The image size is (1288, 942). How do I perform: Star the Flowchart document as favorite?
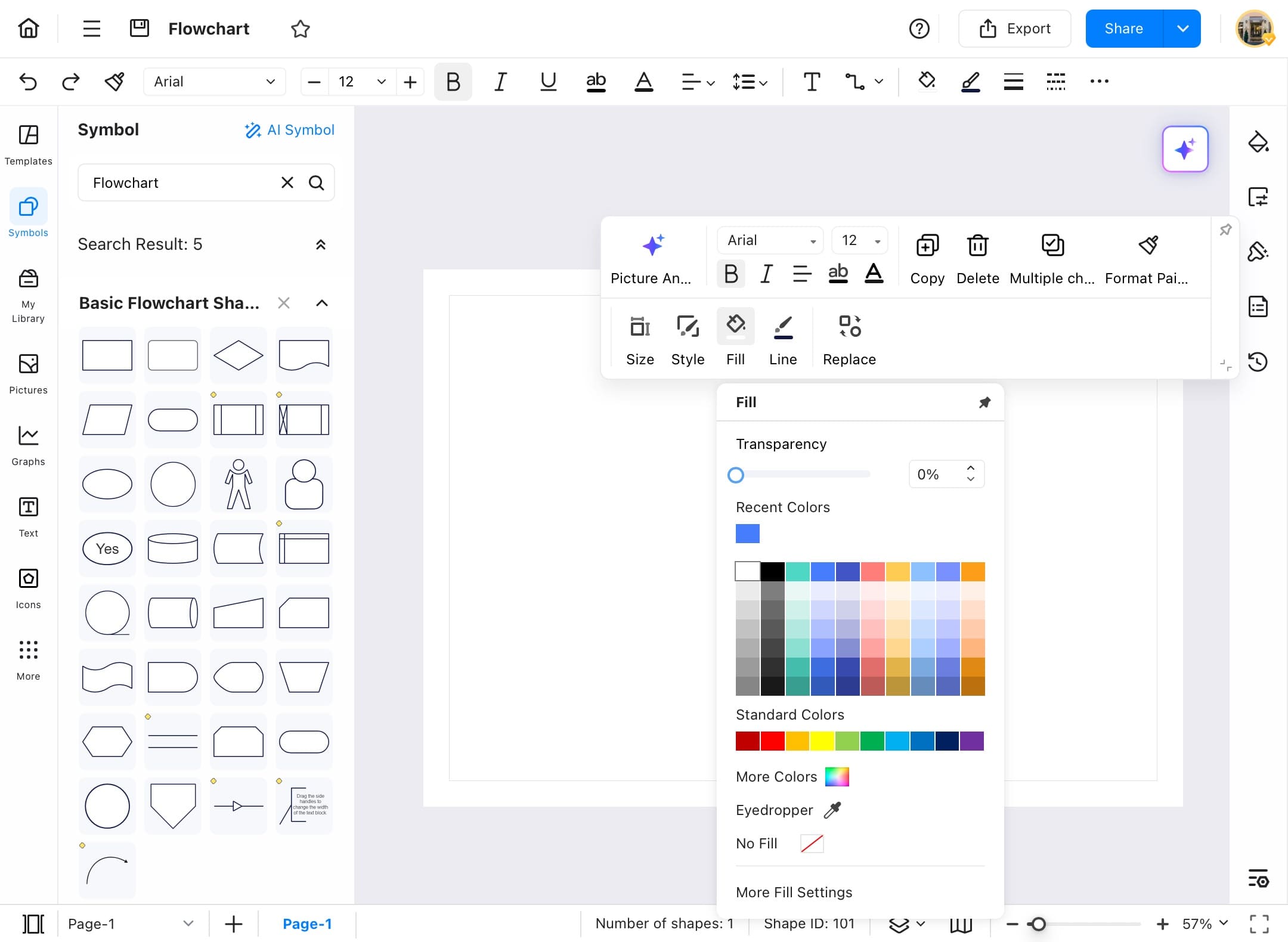[x=301, y=29]
